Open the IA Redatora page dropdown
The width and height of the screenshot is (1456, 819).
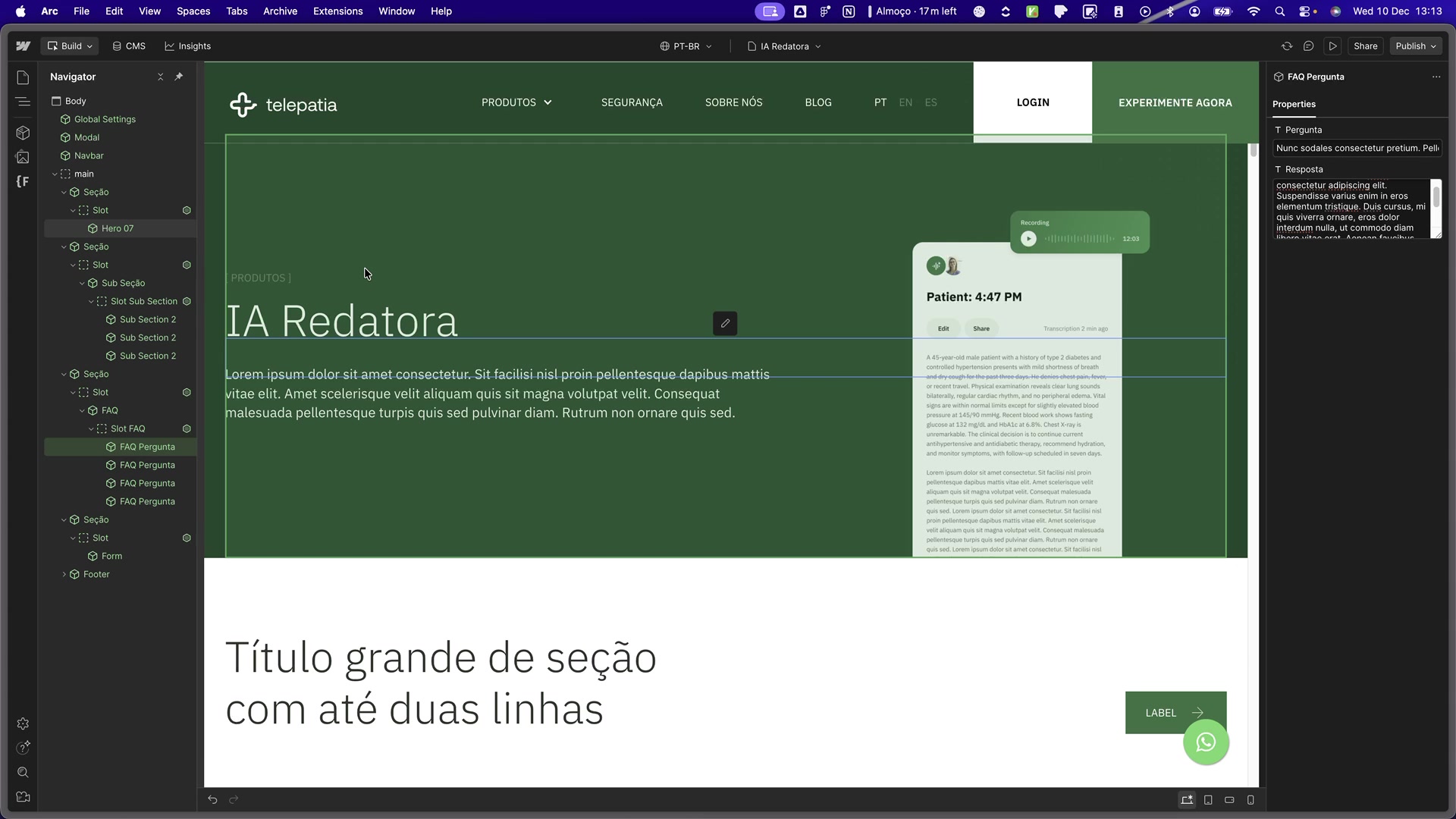[x=784, y=46]
